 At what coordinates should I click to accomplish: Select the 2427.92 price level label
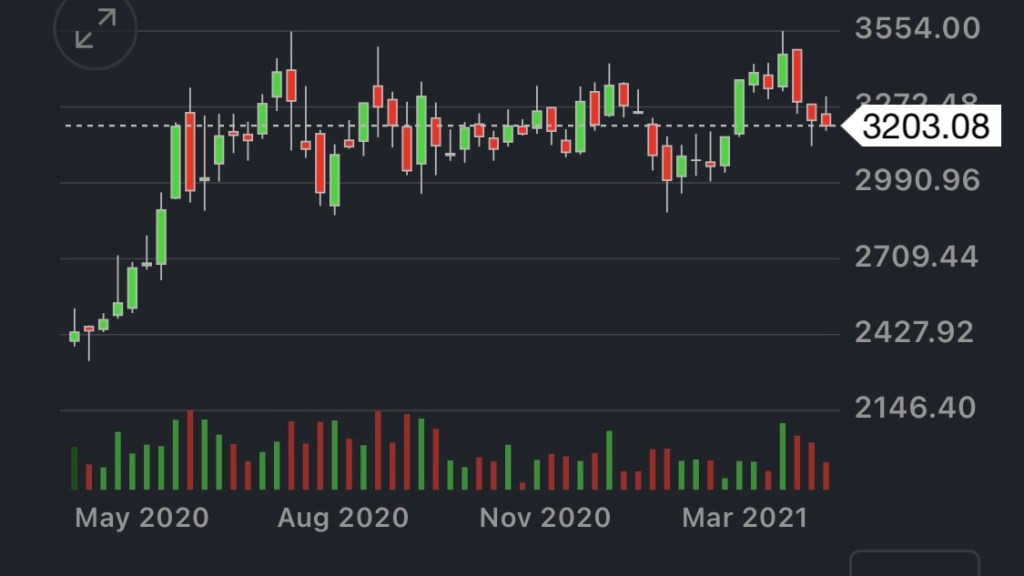(x=917, y=332)
